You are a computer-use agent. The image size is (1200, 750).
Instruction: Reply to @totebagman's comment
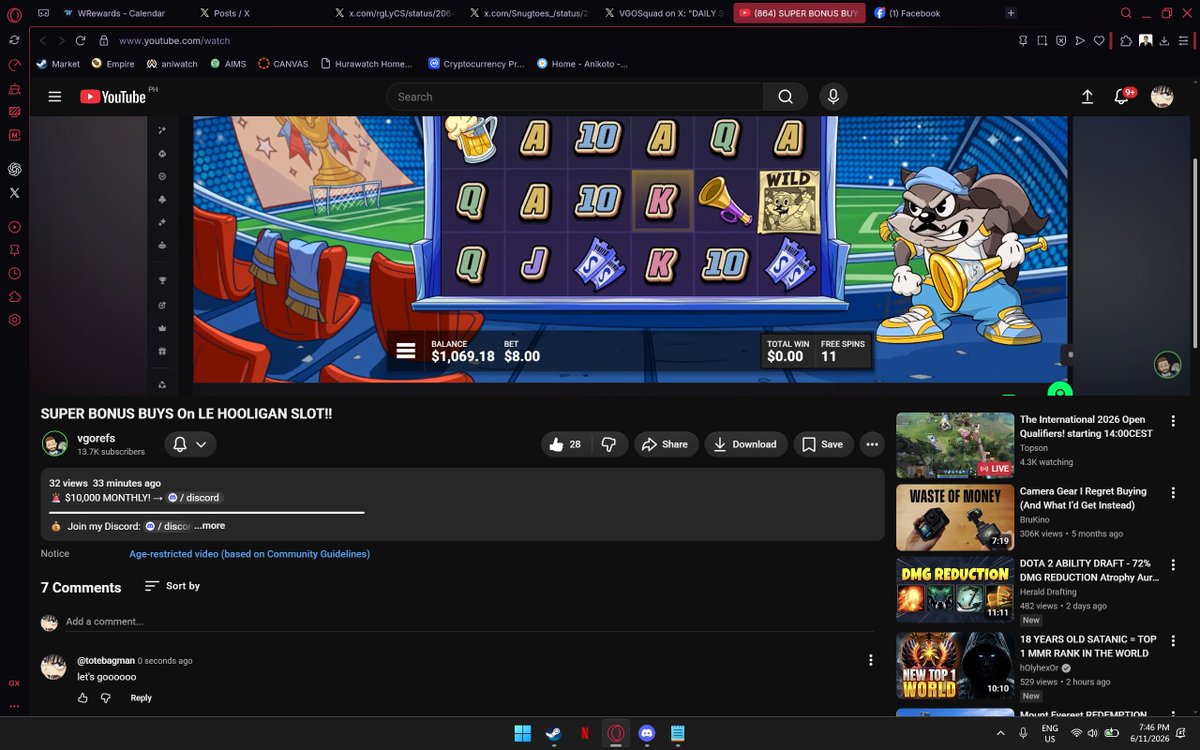click(x=141, y=698)
